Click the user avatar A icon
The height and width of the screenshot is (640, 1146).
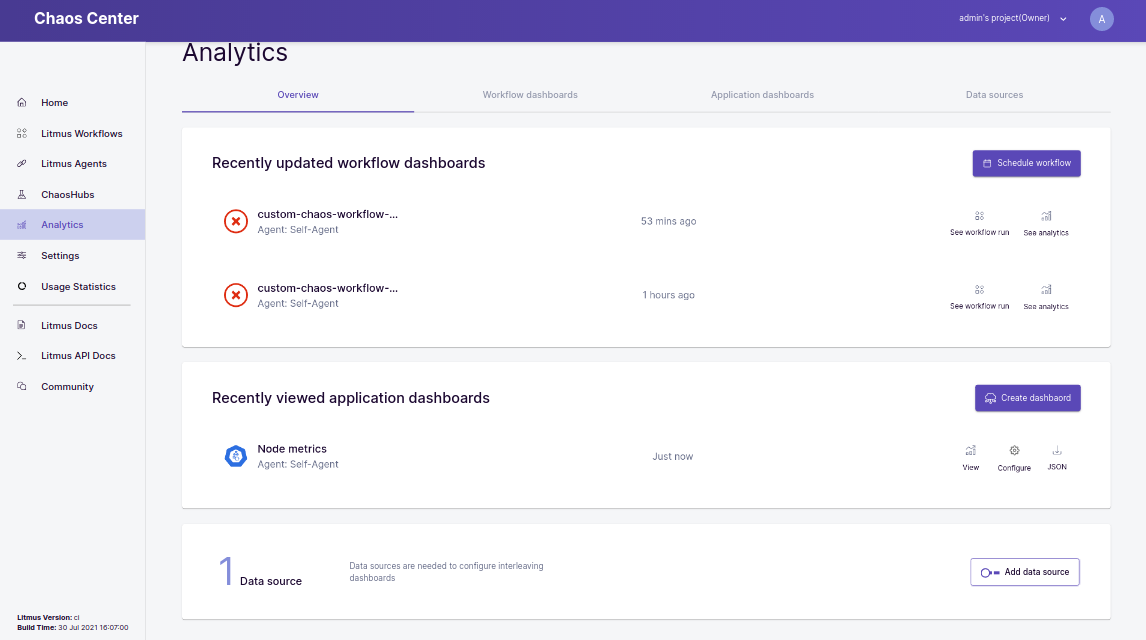click(x=1101, y=19)
